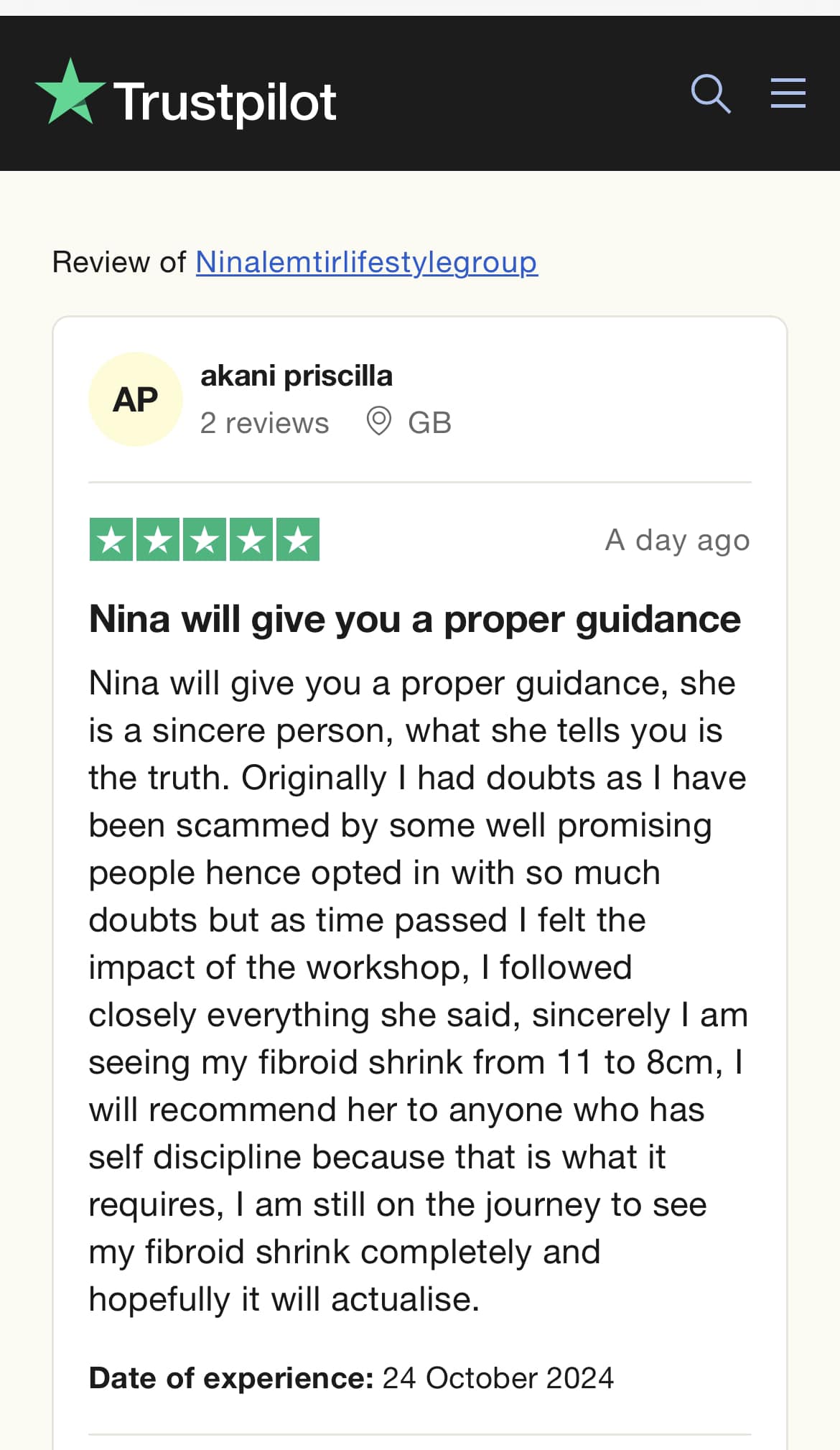The width and height of the screenshot is (840, 1450).
Task: Click the review body paragraph text
Action: pyautogui.click(x=419, y=991)
